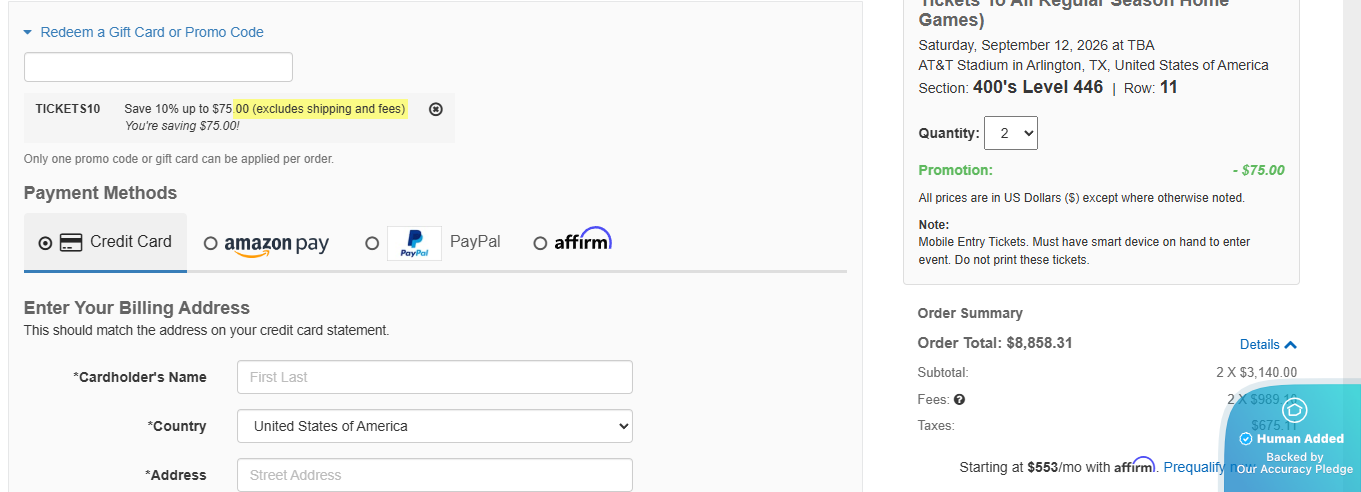Click the Amazon Pay logo
1361x492 pixels.
276,244
